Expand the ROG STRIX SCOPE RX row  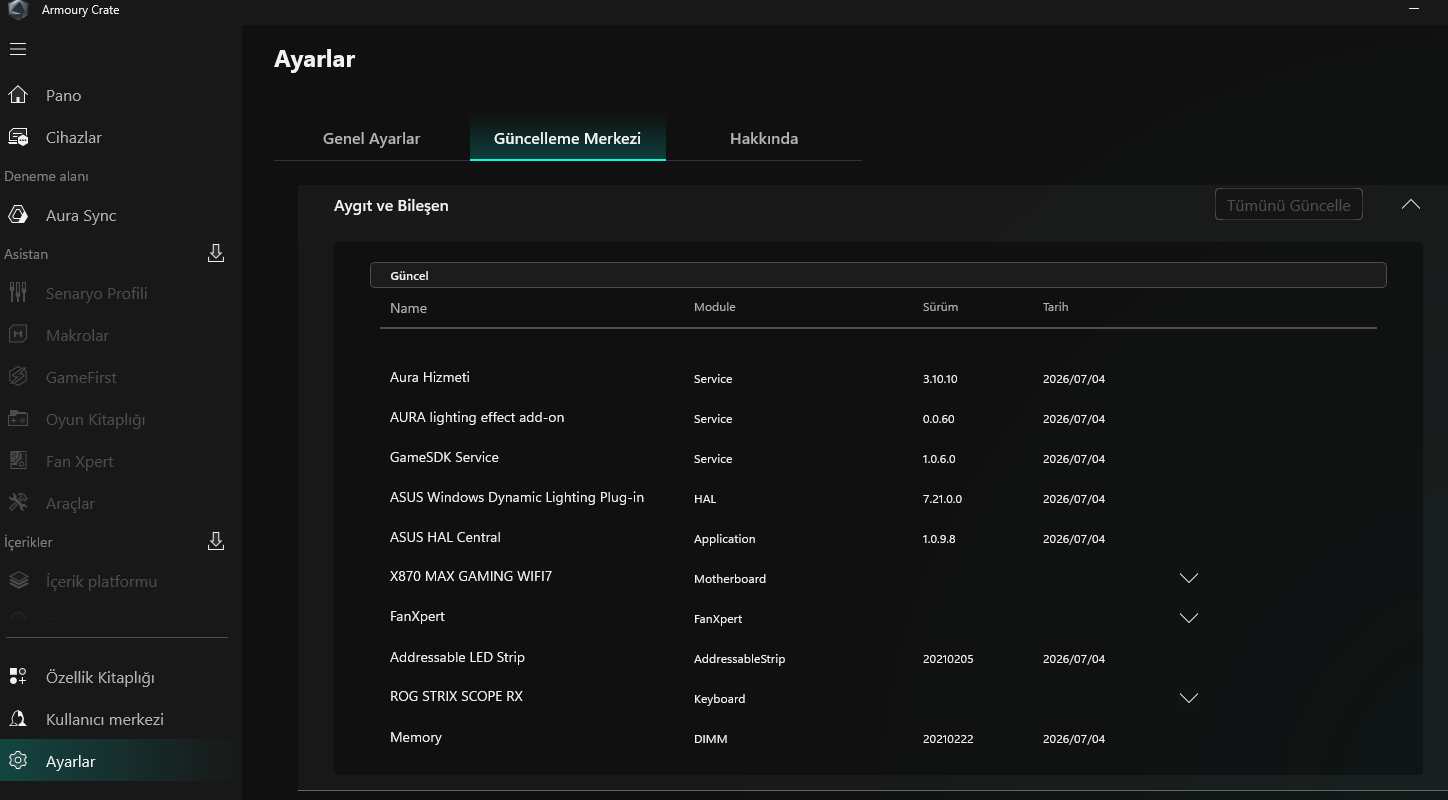(1189, 698)
